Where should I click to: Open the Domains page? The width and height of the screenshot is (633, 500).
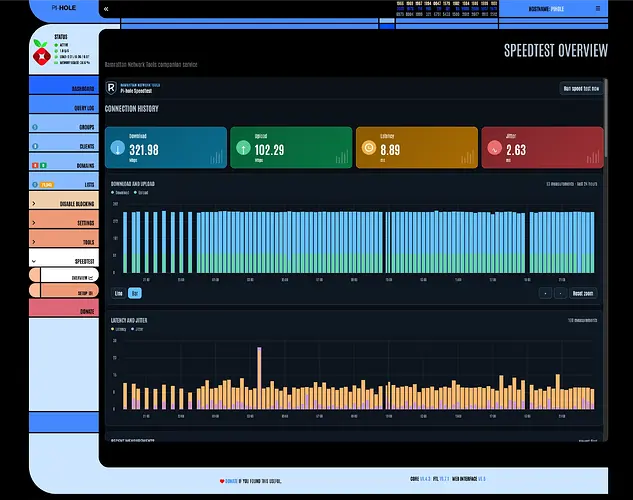(x=64, y=162)
